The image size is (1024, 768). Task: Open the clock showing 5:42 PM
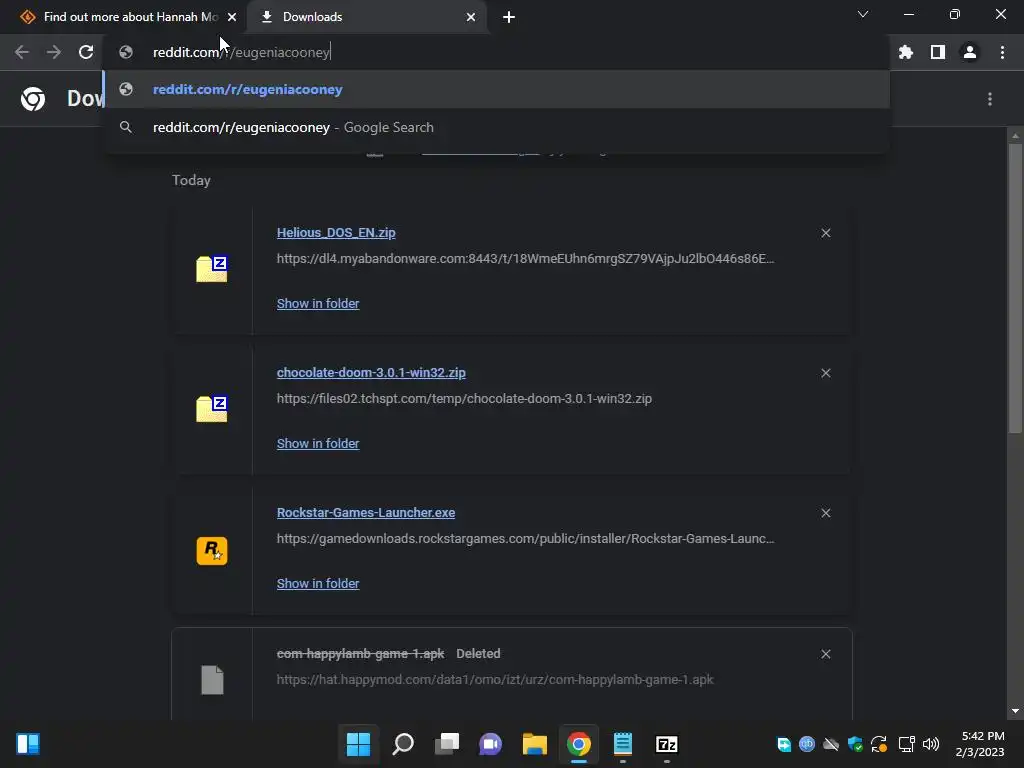pyautogui.click(x=980, y=744)
